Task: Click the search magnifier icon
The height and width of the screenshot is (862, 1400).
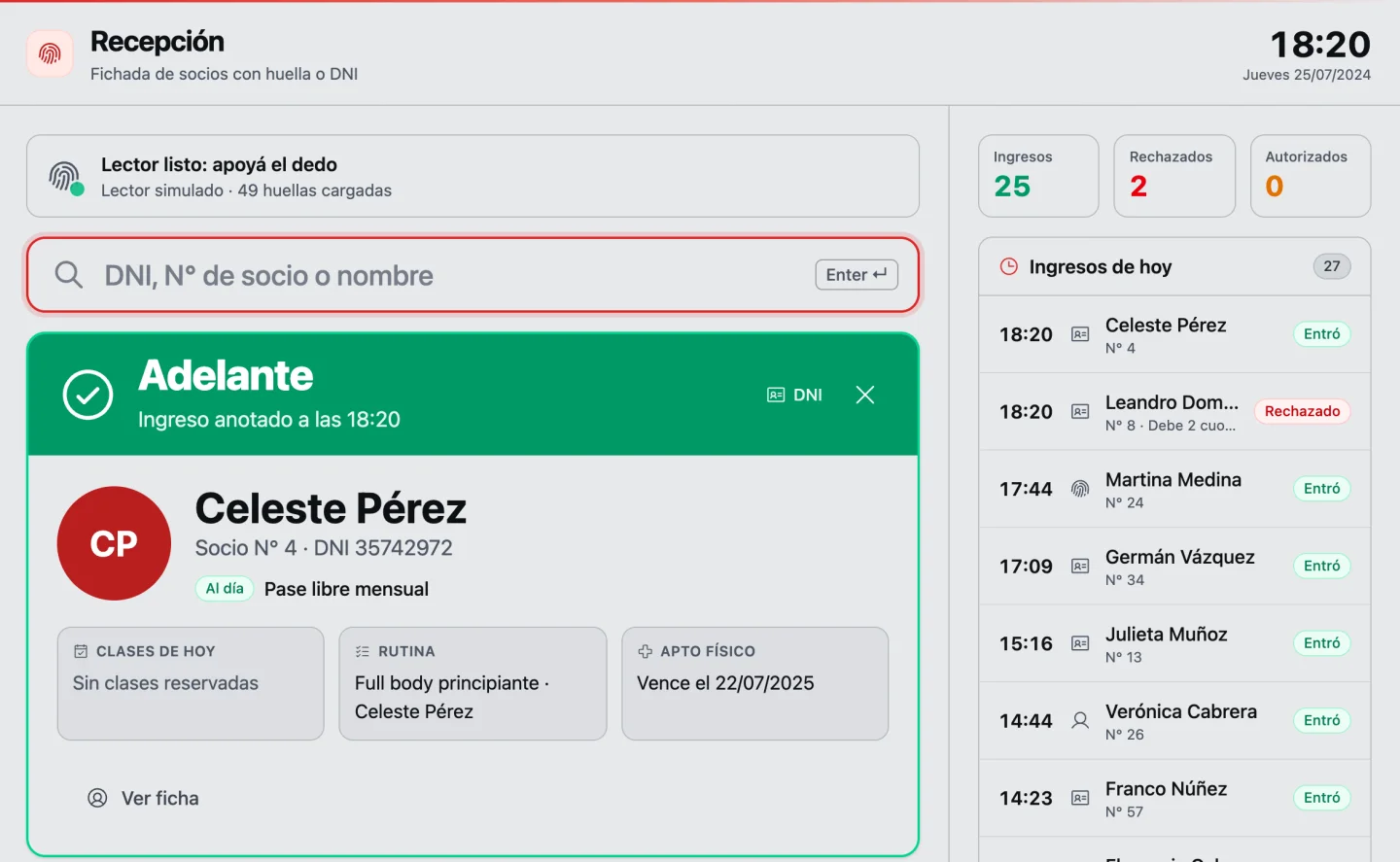Action: (x=68, y=275)
